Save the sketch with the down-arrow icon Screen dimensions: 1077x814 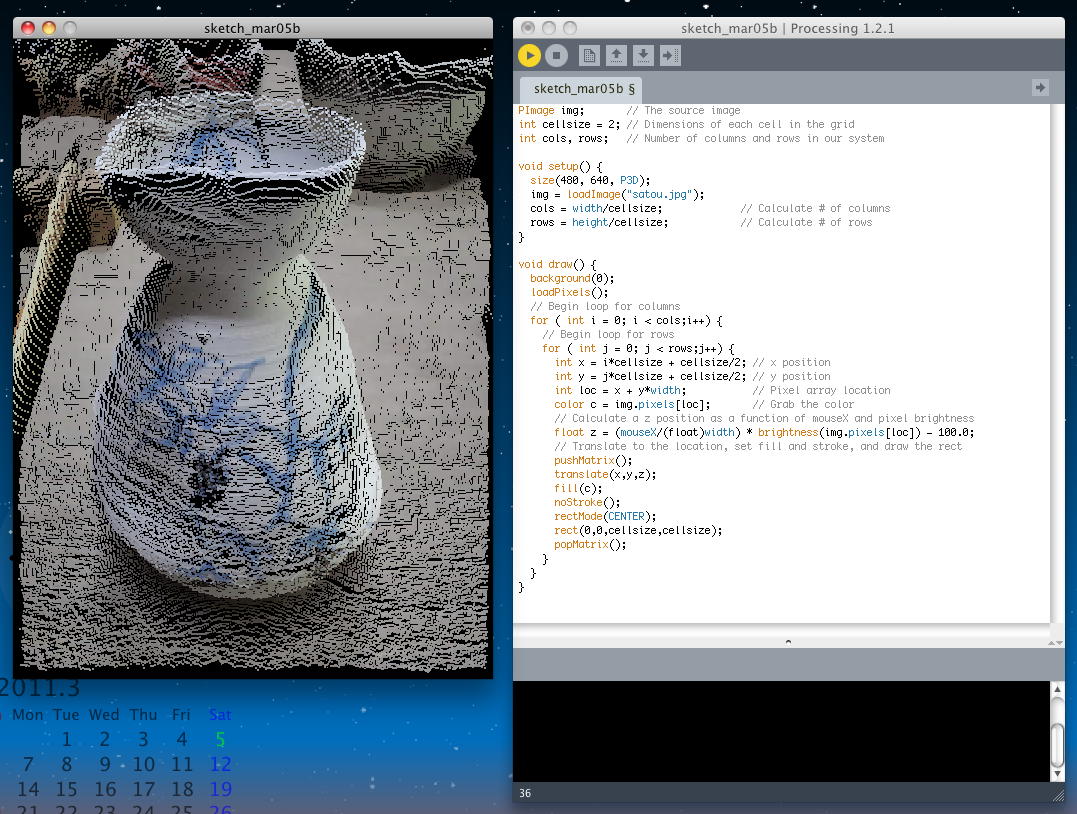[643, 56]
